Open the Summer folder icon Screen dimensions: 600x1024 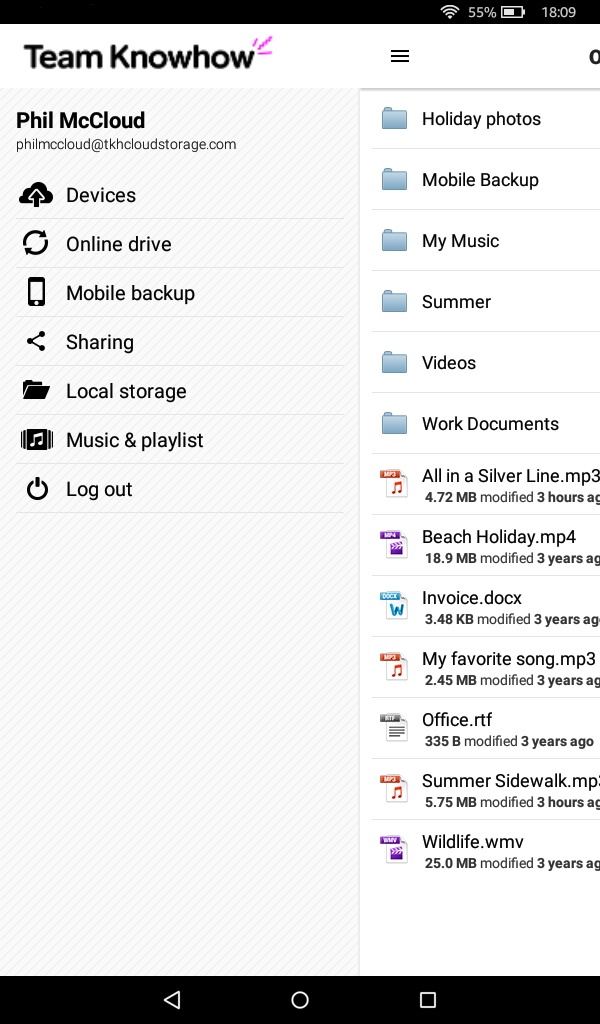394,302
